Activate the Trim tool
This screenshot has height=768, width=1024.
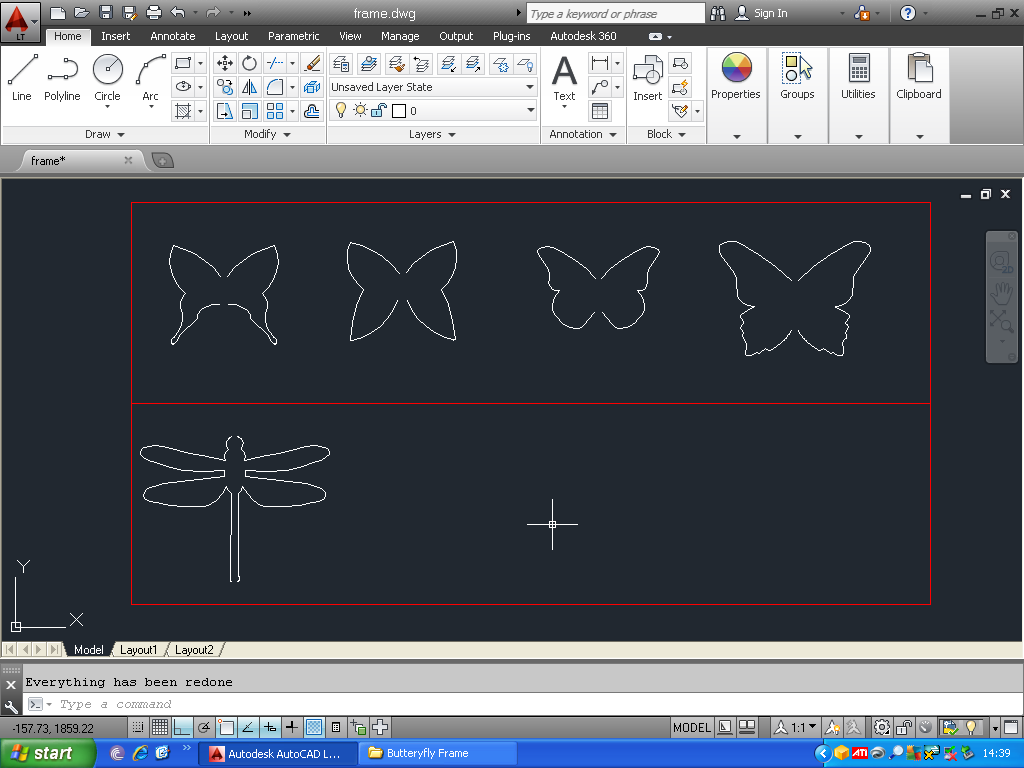pos(275,63)
